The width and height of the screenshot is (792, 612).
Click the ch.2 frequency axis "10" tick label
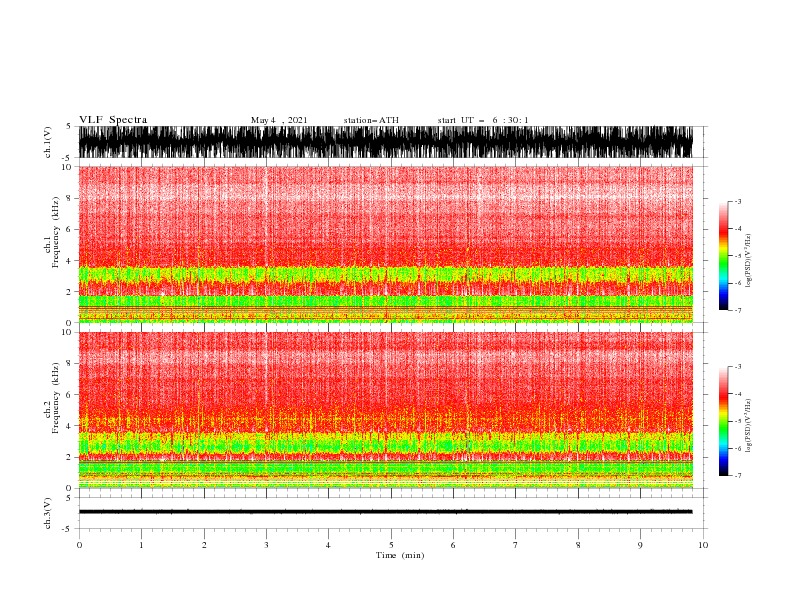(x=67, y=332)
